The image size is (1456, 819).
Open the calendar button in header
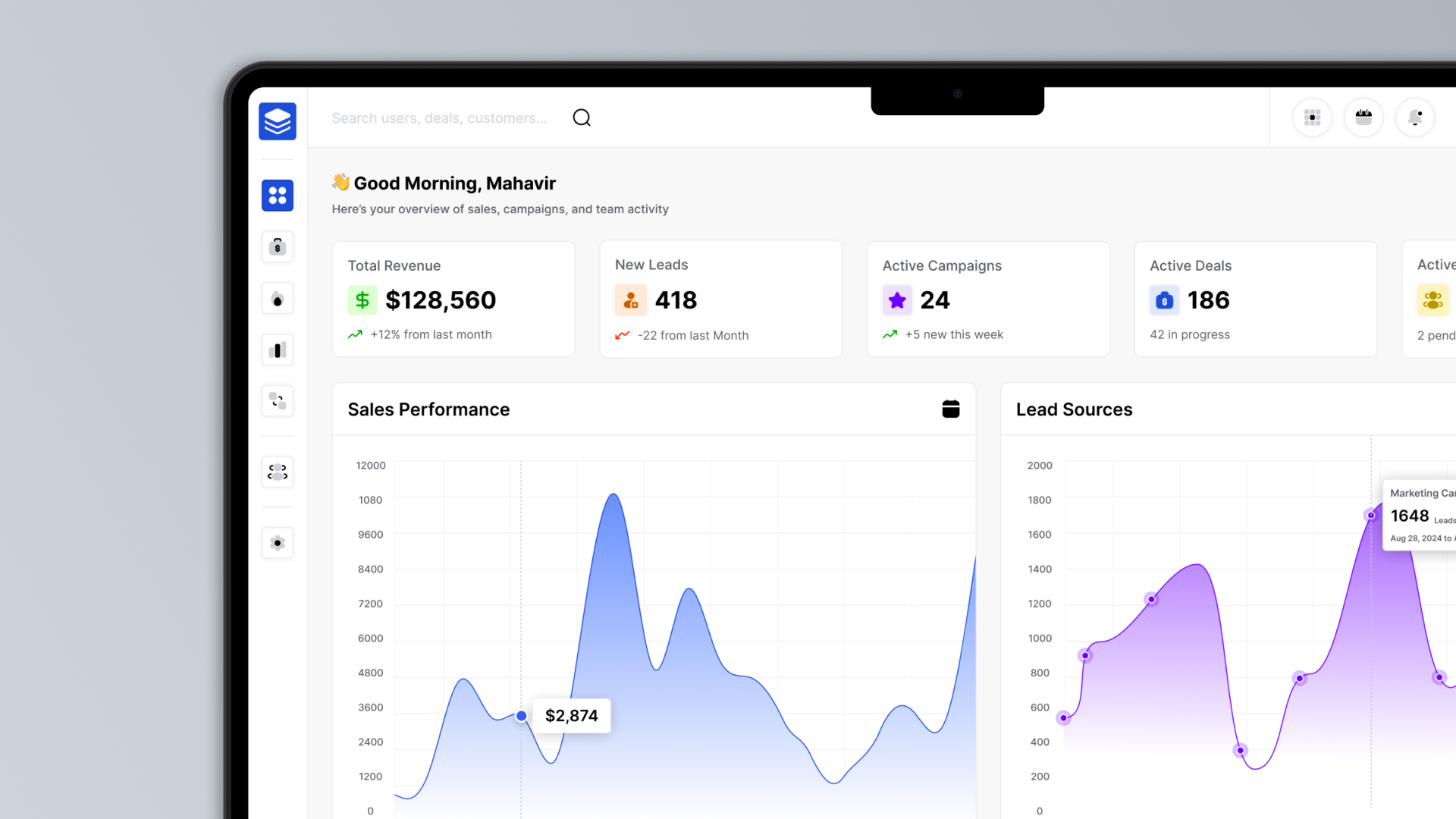[1363, 118]
